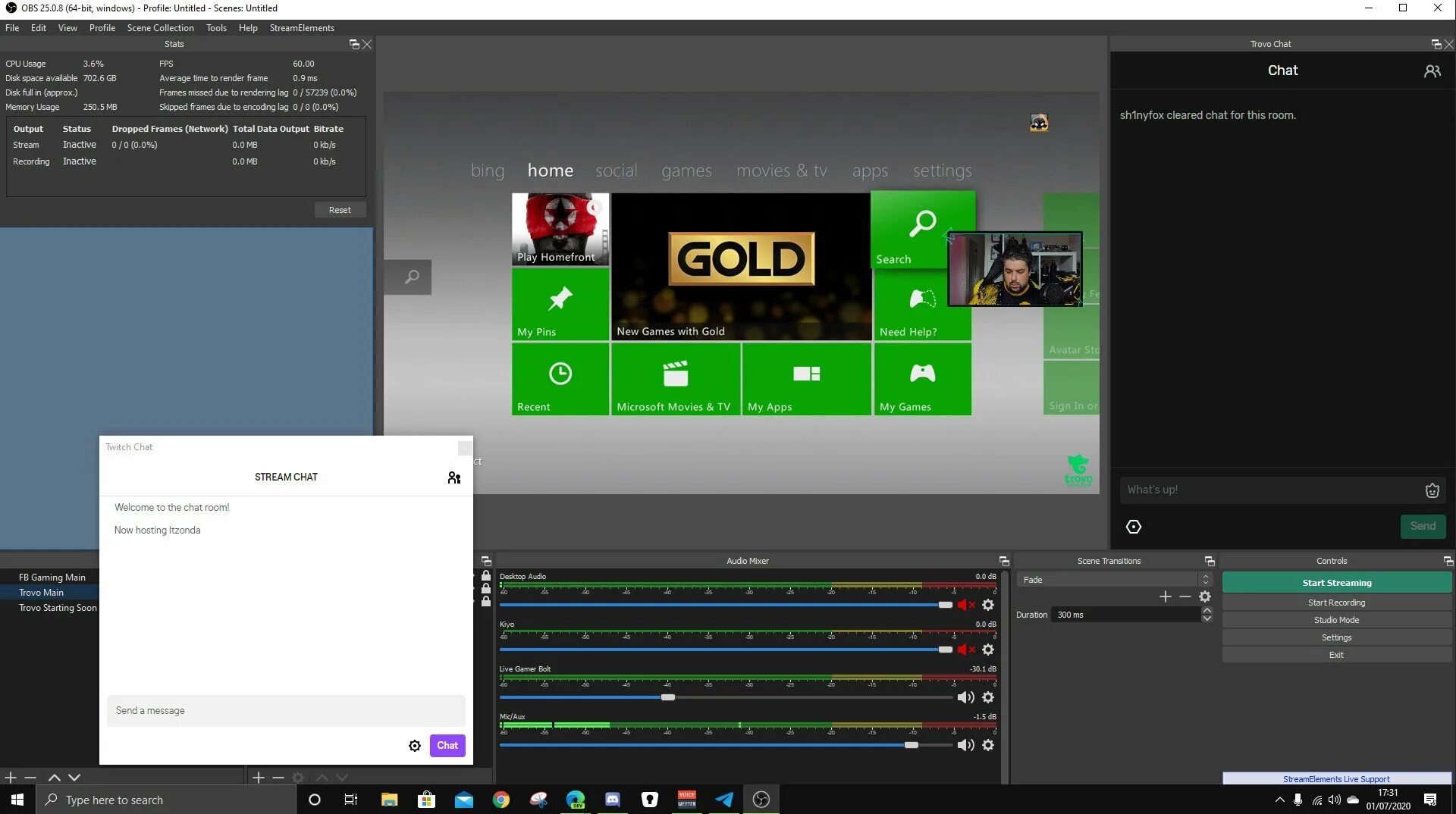The height and width of the screenshot is (814, 1456).
Task: Remove the current scene transition
Action: tap(1185, 596)
